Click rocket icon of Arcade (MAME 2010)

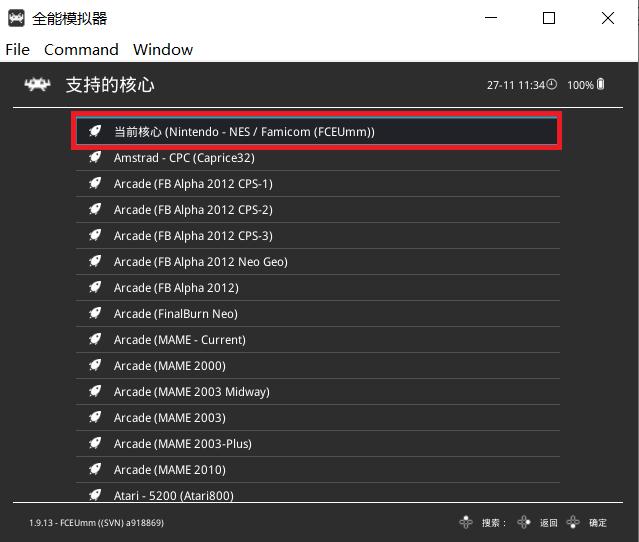click(95, 469)
